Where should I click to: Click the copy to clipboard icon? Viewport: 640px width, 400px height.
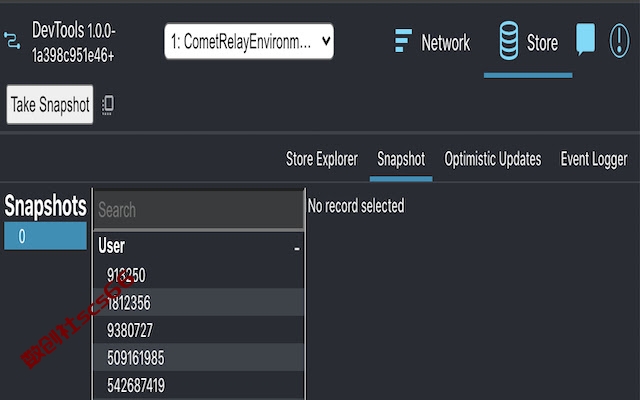click(x=108, y=105)
